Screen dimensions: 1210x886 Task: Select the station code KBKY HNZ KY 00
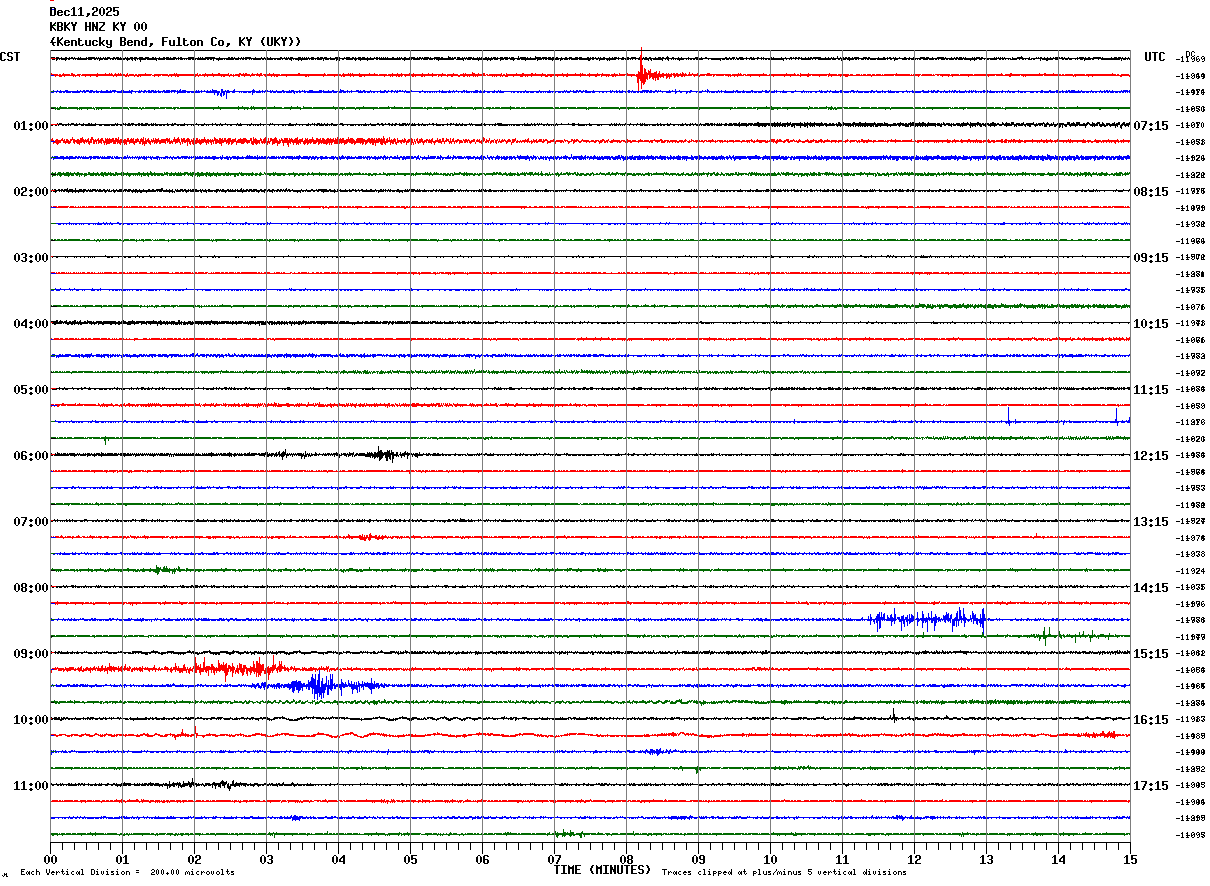98,27
